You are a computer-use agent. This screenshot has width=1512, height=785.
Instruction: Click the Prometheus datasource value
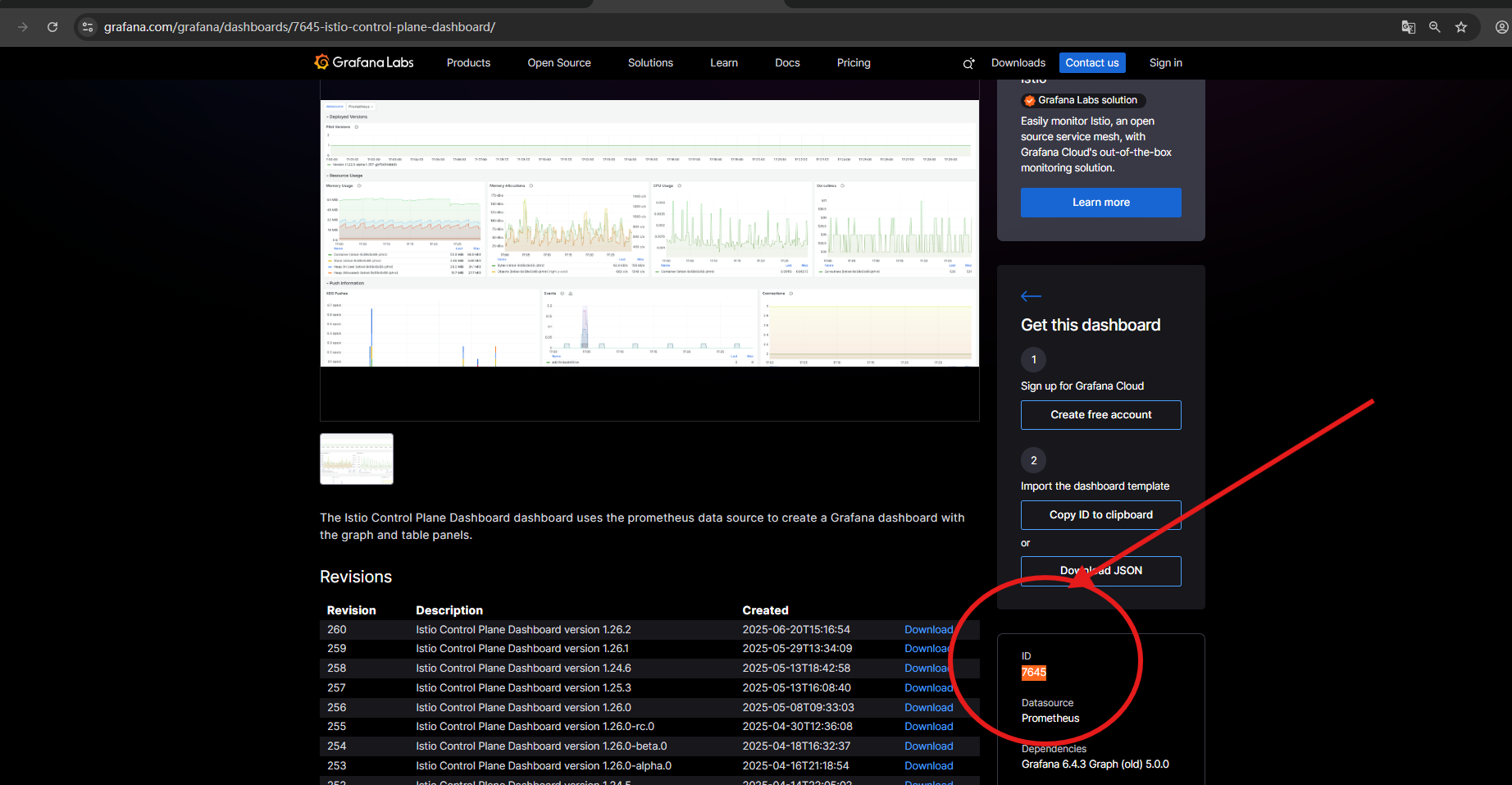coord(1050,719)
